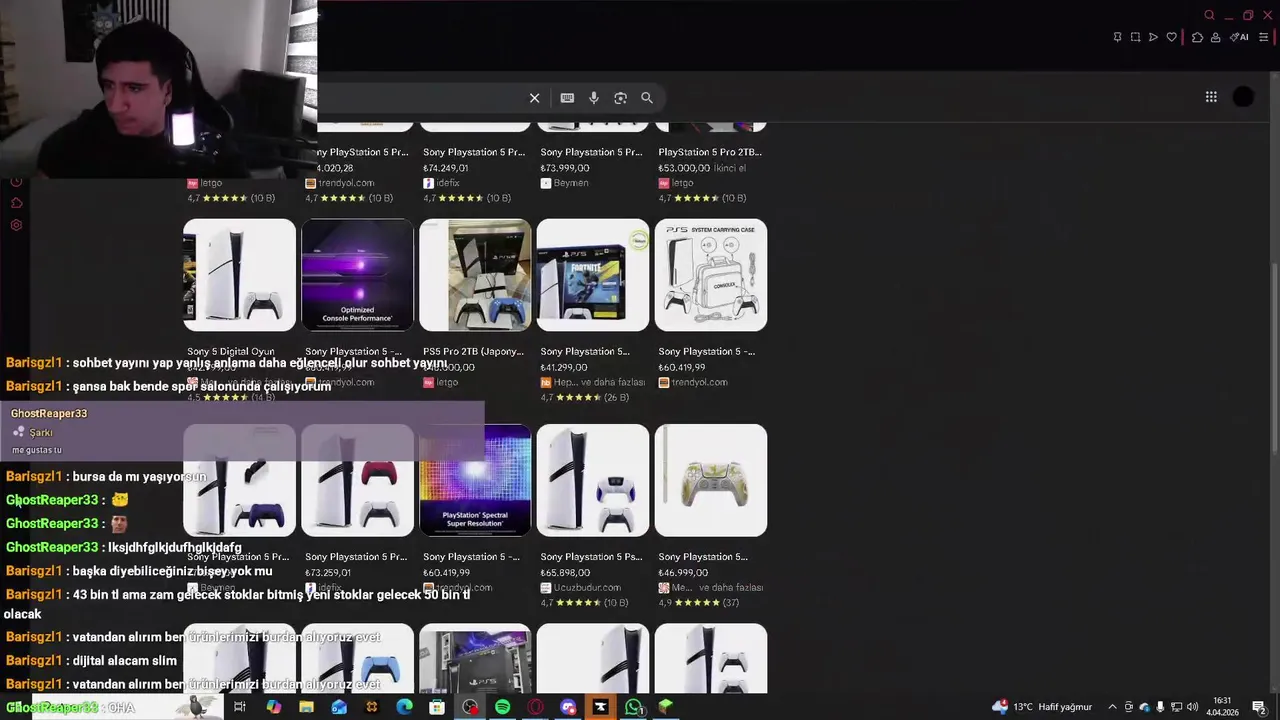Viewport: 1280px width, 720px height.
Task: Open the weather widget showing 13°C
Action: 1042,707
